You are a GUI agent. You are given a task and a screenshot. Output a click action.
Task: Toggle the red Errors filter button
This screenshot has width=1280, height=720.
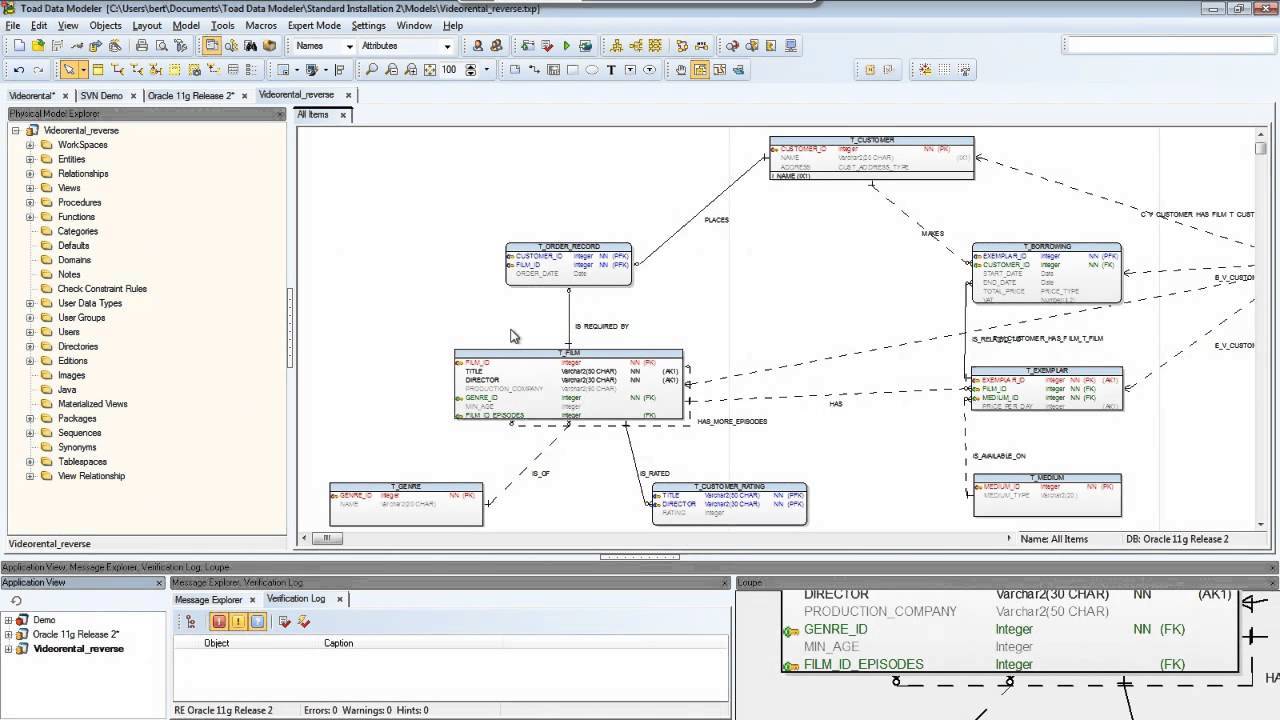pos(219,622)
